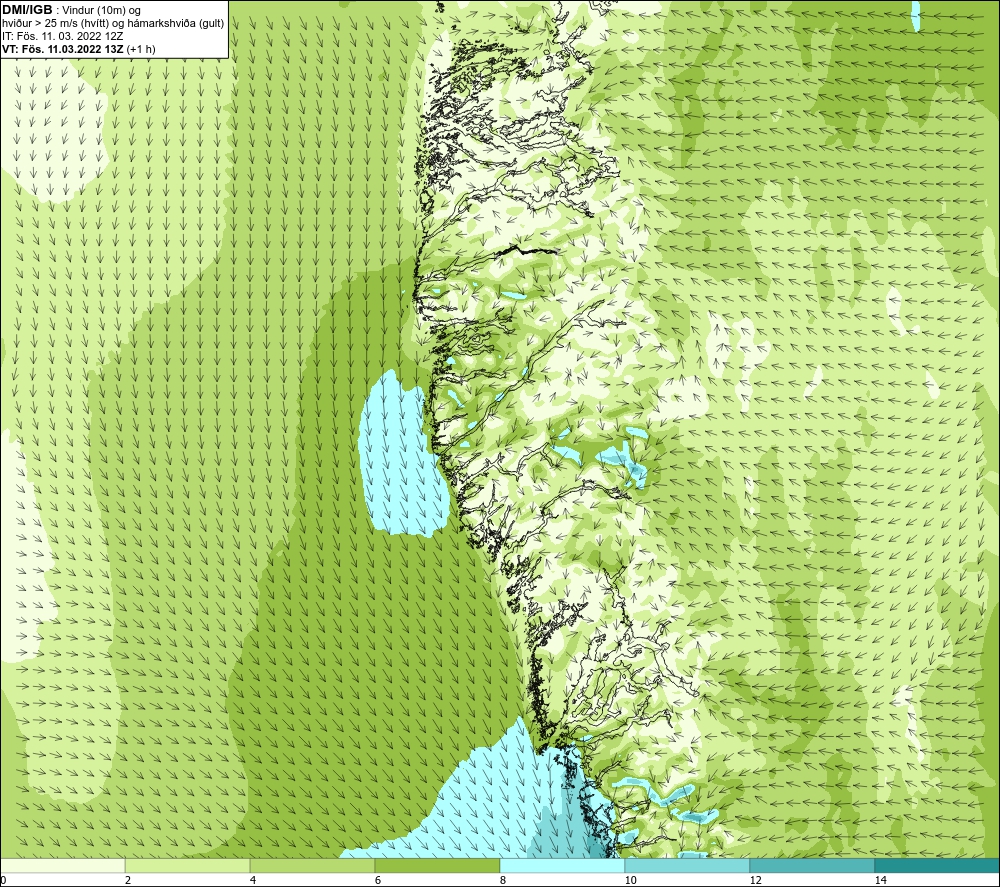The width and height of the screenshot is (1000, 887).
Task: Click the scale label "8"
Action: [x=503, y=880]
